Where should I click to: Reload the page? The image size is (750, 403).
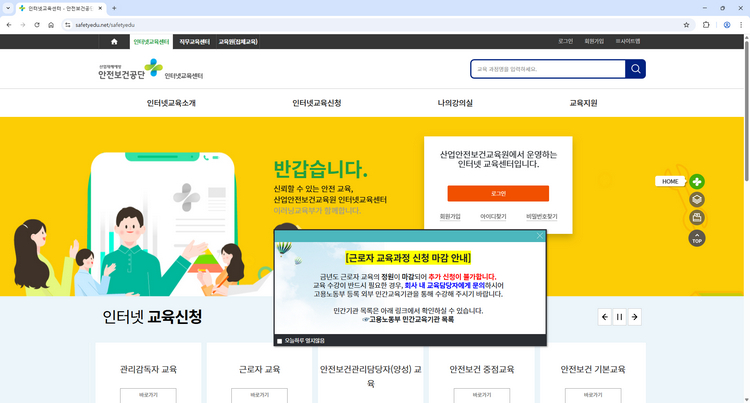point(37,25)
